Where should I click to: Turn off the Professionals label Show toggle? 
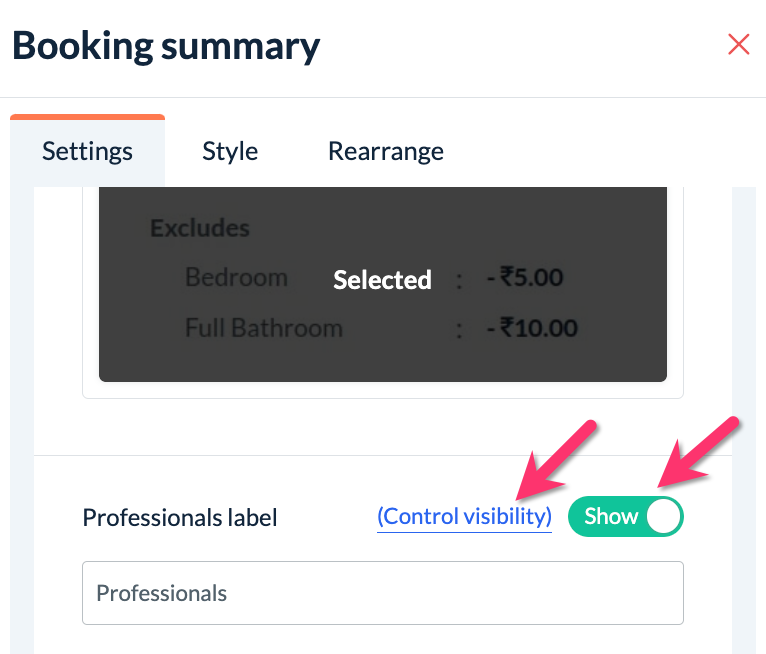[625, 516]
